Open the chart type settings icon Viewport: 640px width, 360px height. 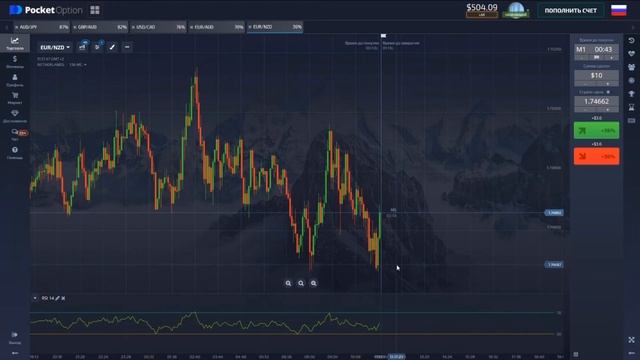(x=82, y=47)
